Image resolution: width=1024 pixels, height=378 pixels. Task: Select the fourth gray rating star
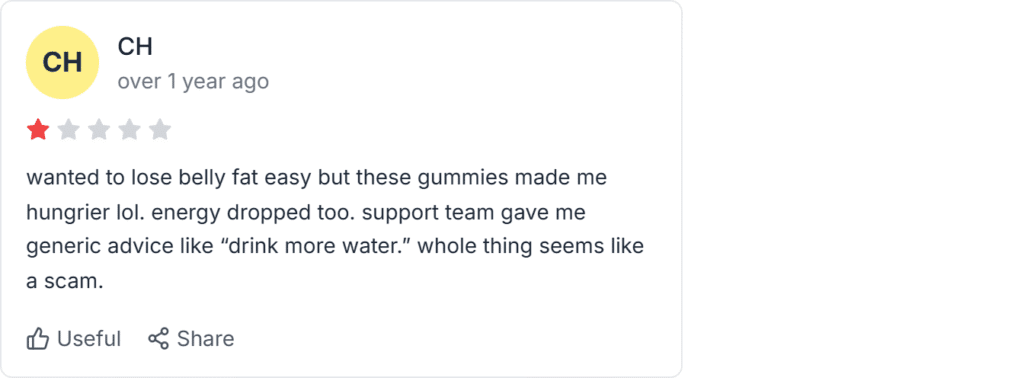(129, 130)
